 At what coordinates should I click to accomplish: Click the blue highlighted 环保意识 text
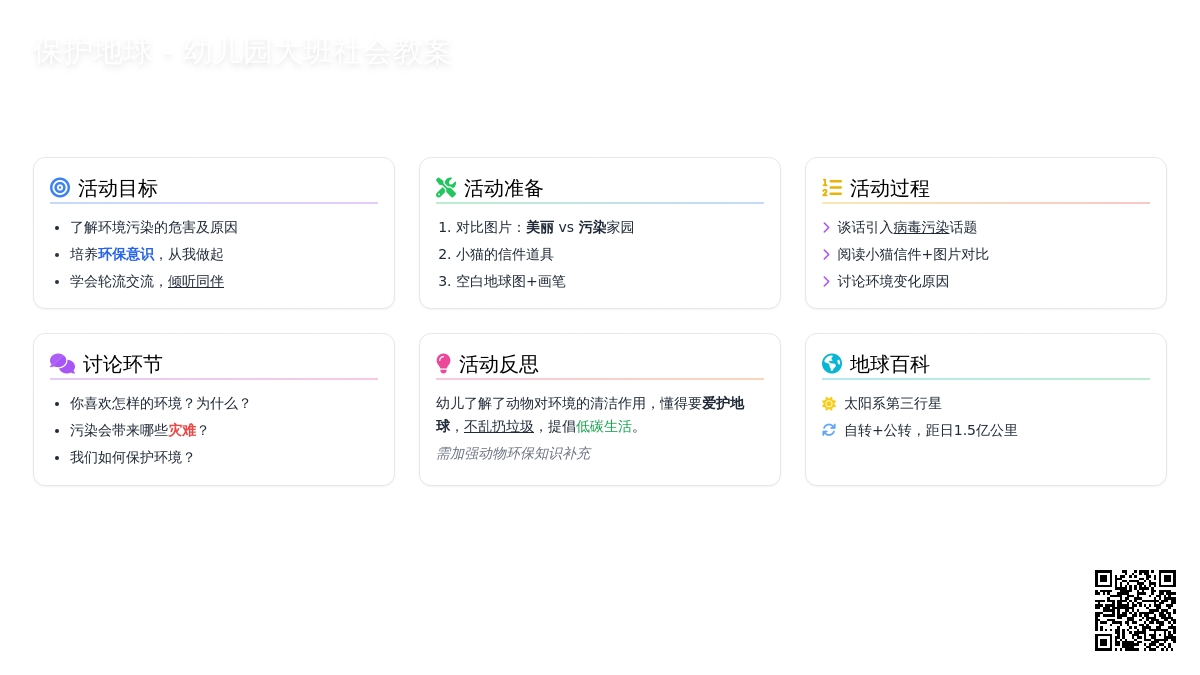pos(126,255)
